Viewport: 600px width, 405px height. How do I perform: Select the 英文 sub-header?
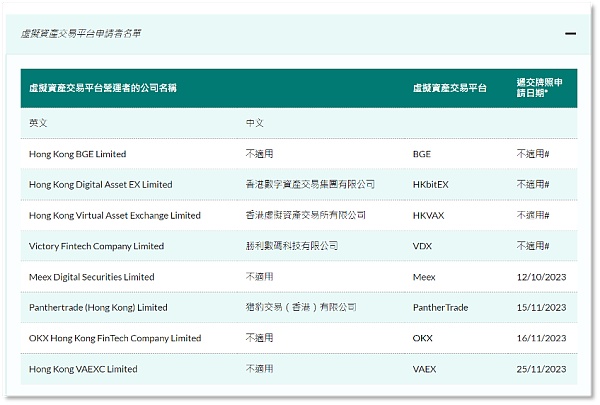pyautogui.click(x=38, y=123)
